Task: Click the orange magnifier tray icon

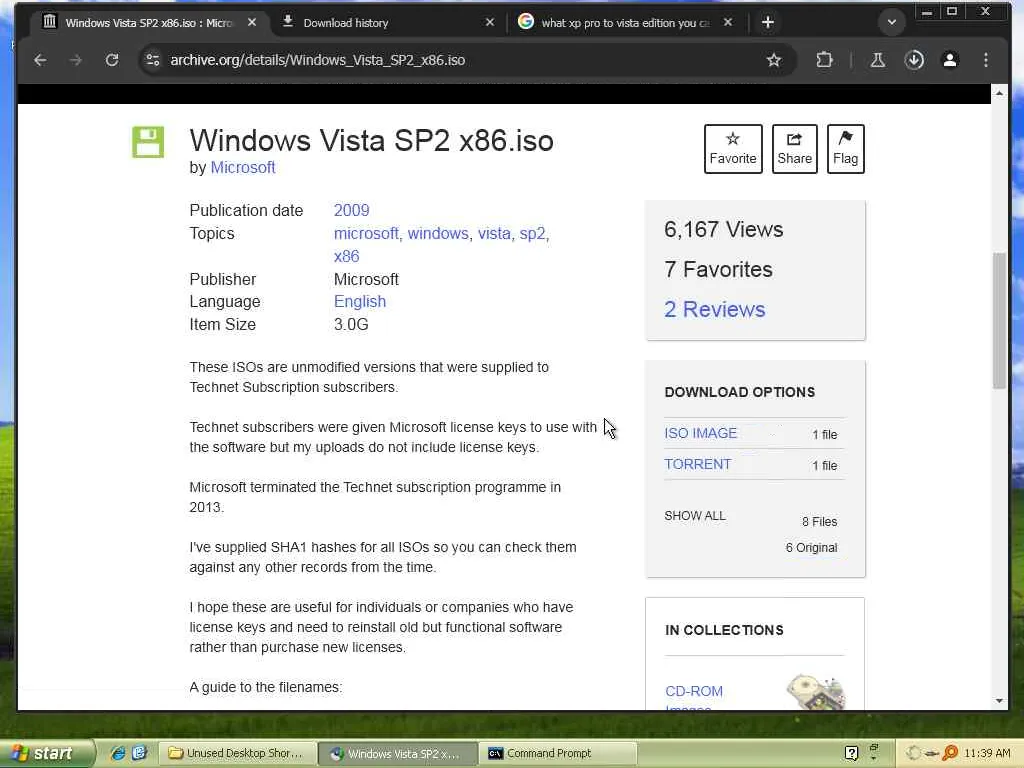Action: pos(950,754)
